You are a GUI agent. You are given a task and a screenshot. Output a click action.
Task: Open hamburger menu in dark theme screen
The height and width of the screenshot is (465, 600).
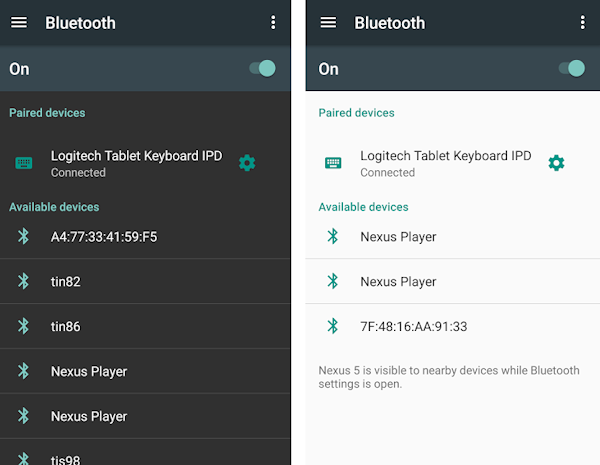19,23
